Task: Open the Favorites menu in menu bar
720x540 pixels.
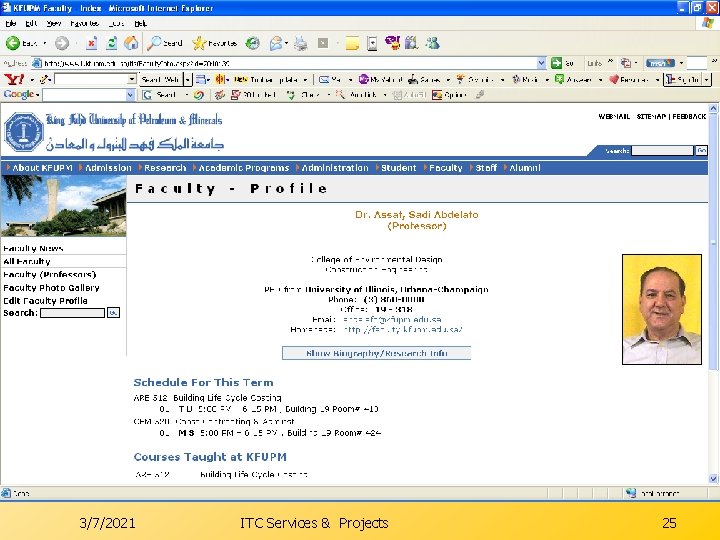Action: [84, 23]
